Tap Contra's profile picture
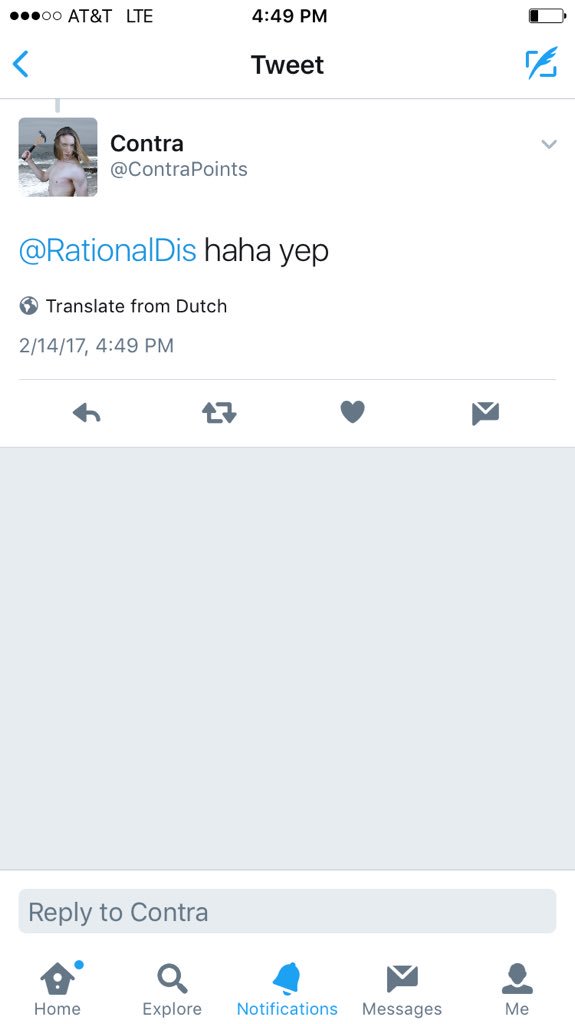The height and width of the screenshot is (1024, 575). click(x=58, y=157)
